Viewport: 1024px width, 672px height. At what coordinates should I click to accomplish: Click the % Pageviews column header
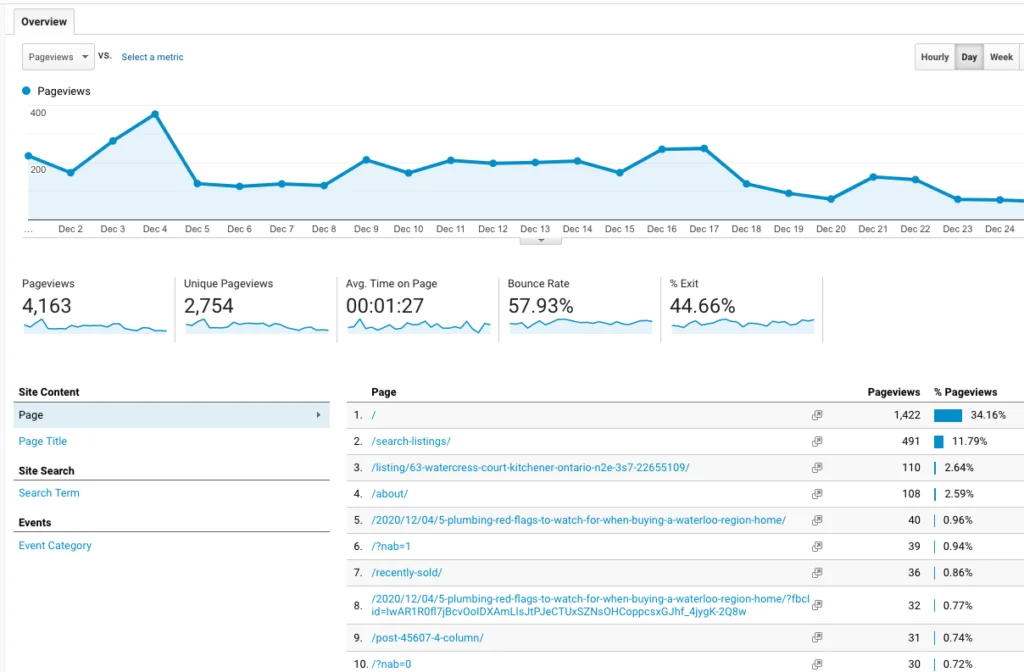click(965, 392)
